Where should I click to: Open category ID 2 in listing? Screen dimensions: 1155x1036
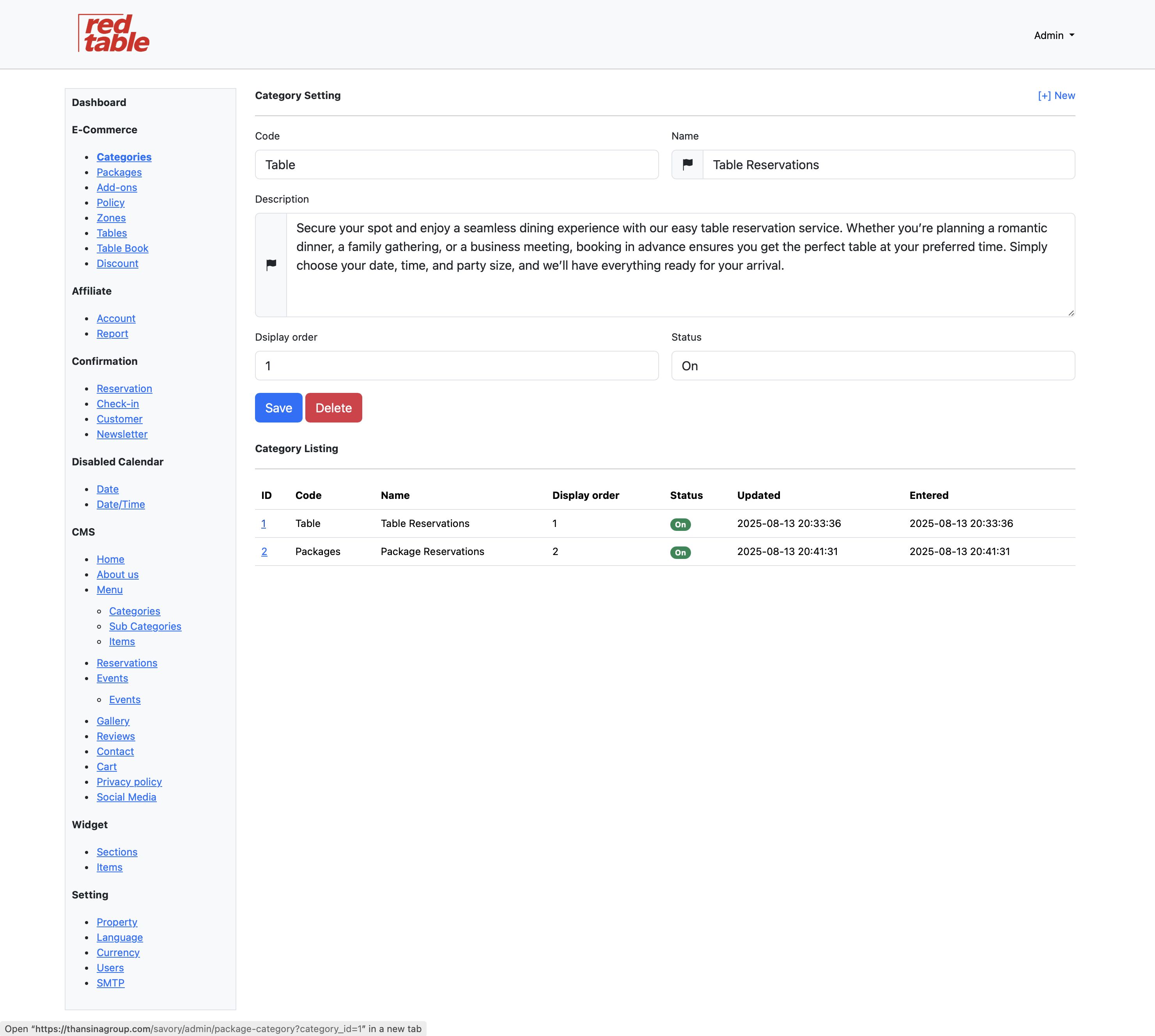264,552
